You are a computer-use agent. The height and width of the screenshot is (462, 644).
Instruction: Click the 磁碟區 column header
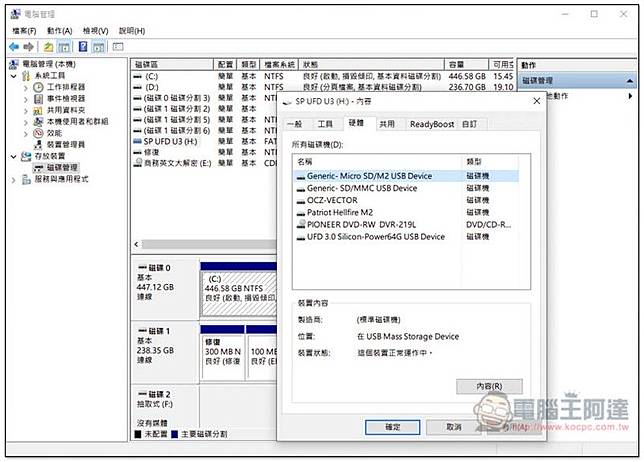(172, 64)
